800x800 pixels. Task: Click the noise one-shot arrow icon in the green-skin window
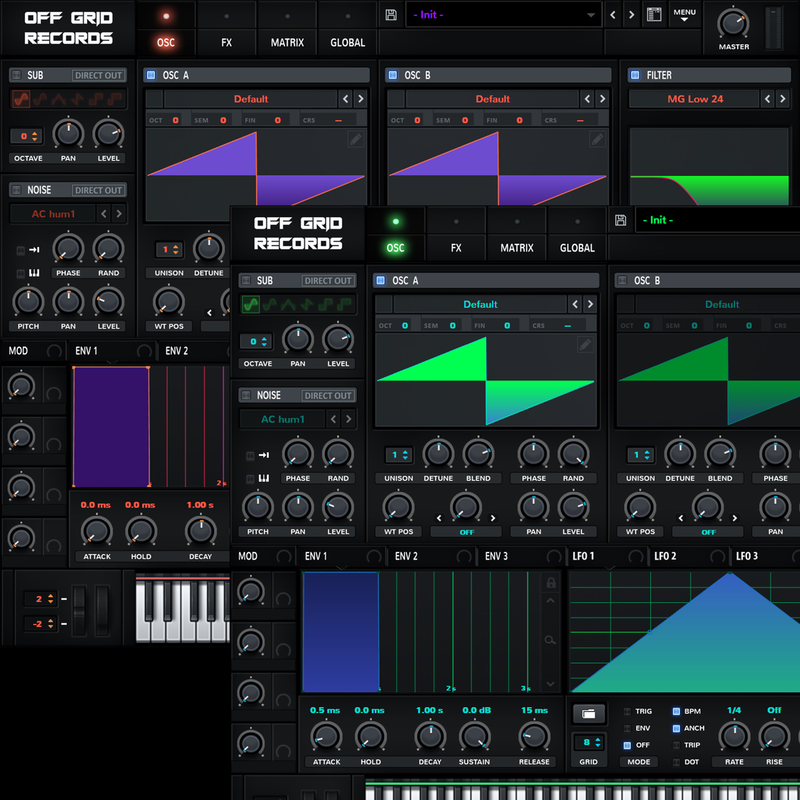pyautogui.click(x=264, y=455)
